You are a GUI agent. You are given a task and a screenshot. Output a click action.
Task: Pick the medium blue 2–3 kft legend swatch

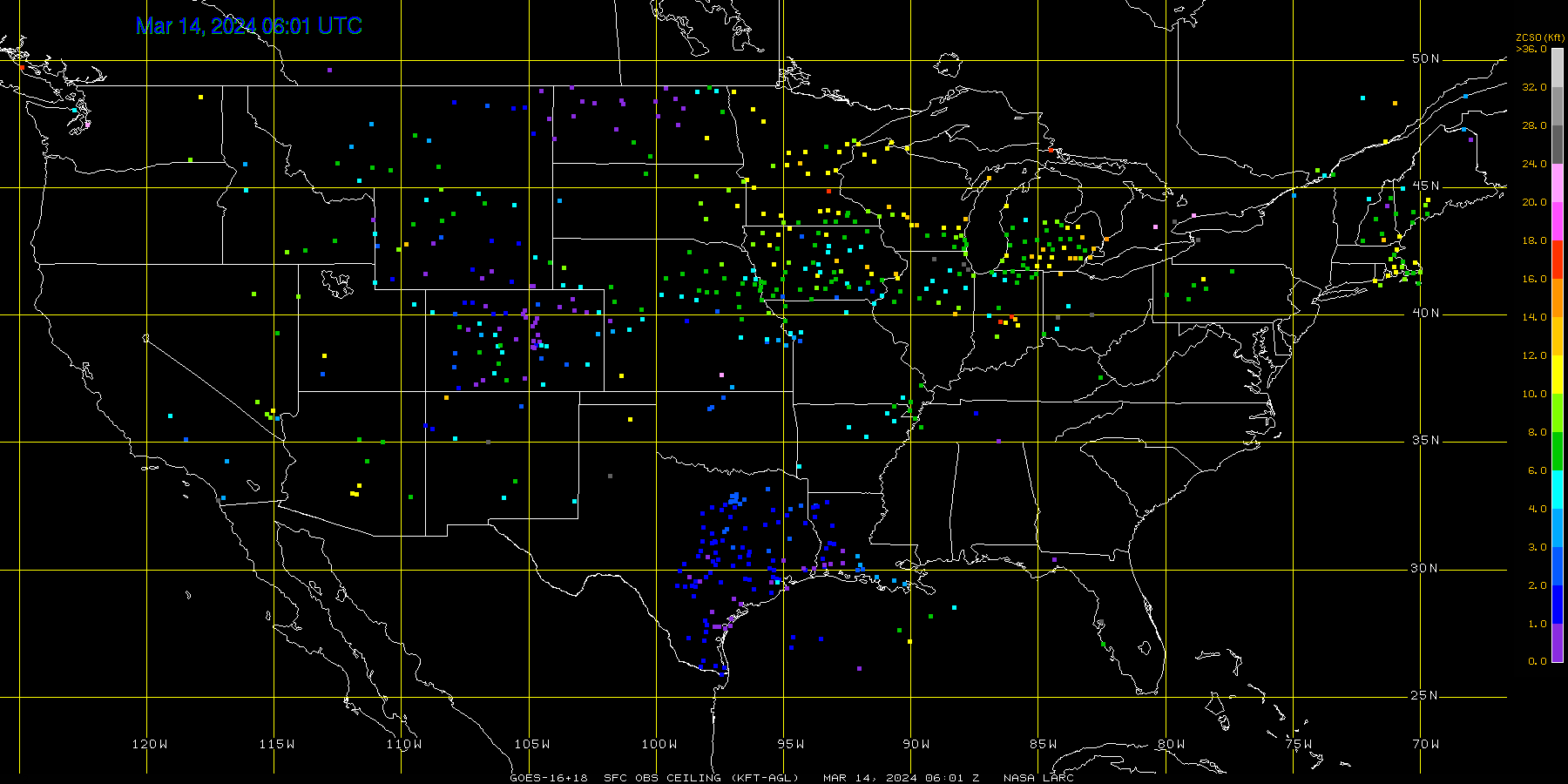tap(1558, 566)
